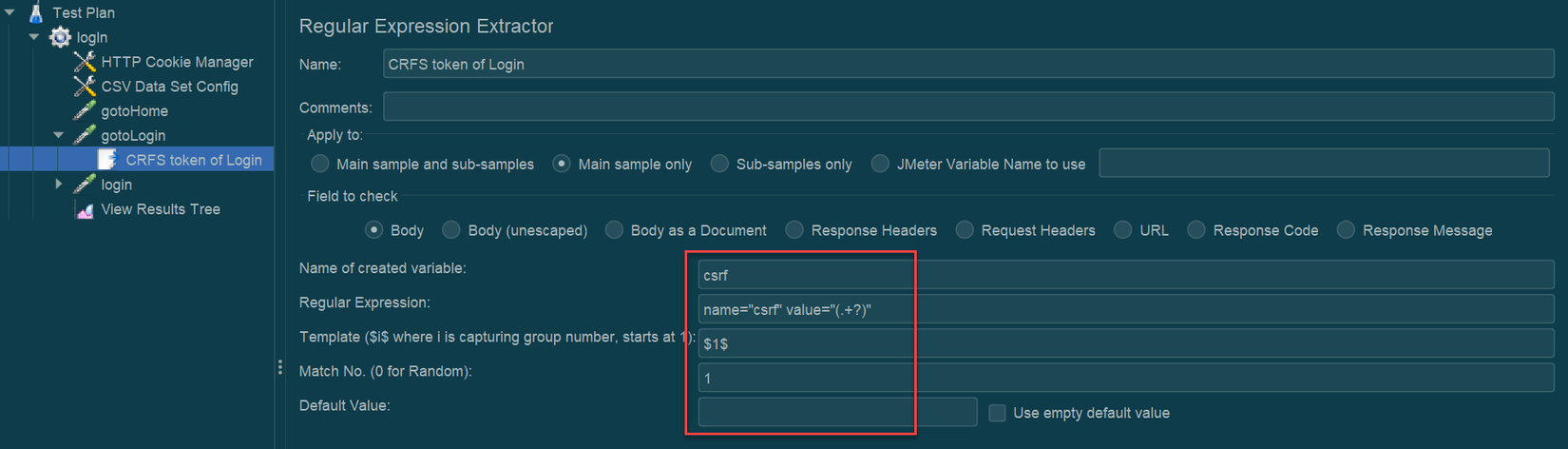
Task: Select Body as a Document option
Action: click(x=614, y=230)
